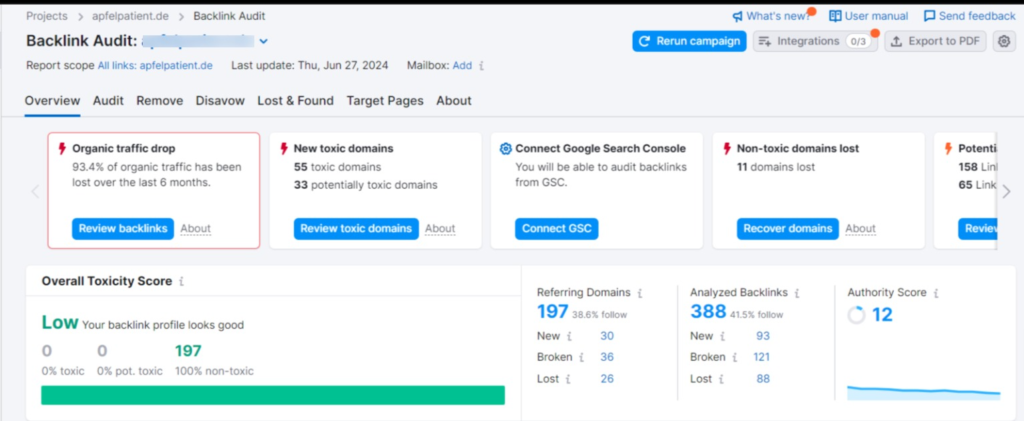Image resolution: width=1024 pixels, height=421 pixels.
Task: Click the apfelpatient.de breadcrumb link
Action: point(131,16)
